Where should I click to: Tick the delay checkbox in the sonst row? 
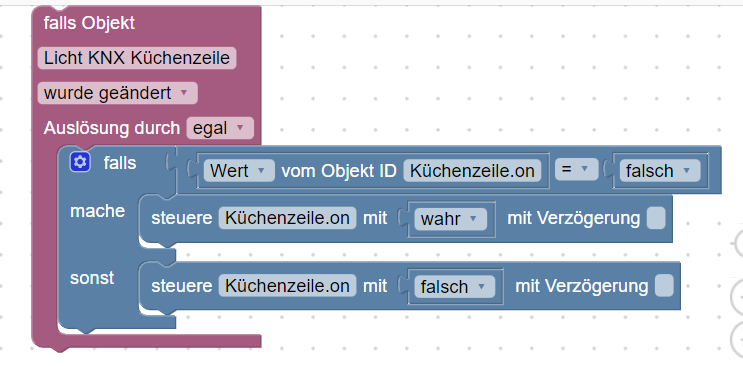pos(664,286)
